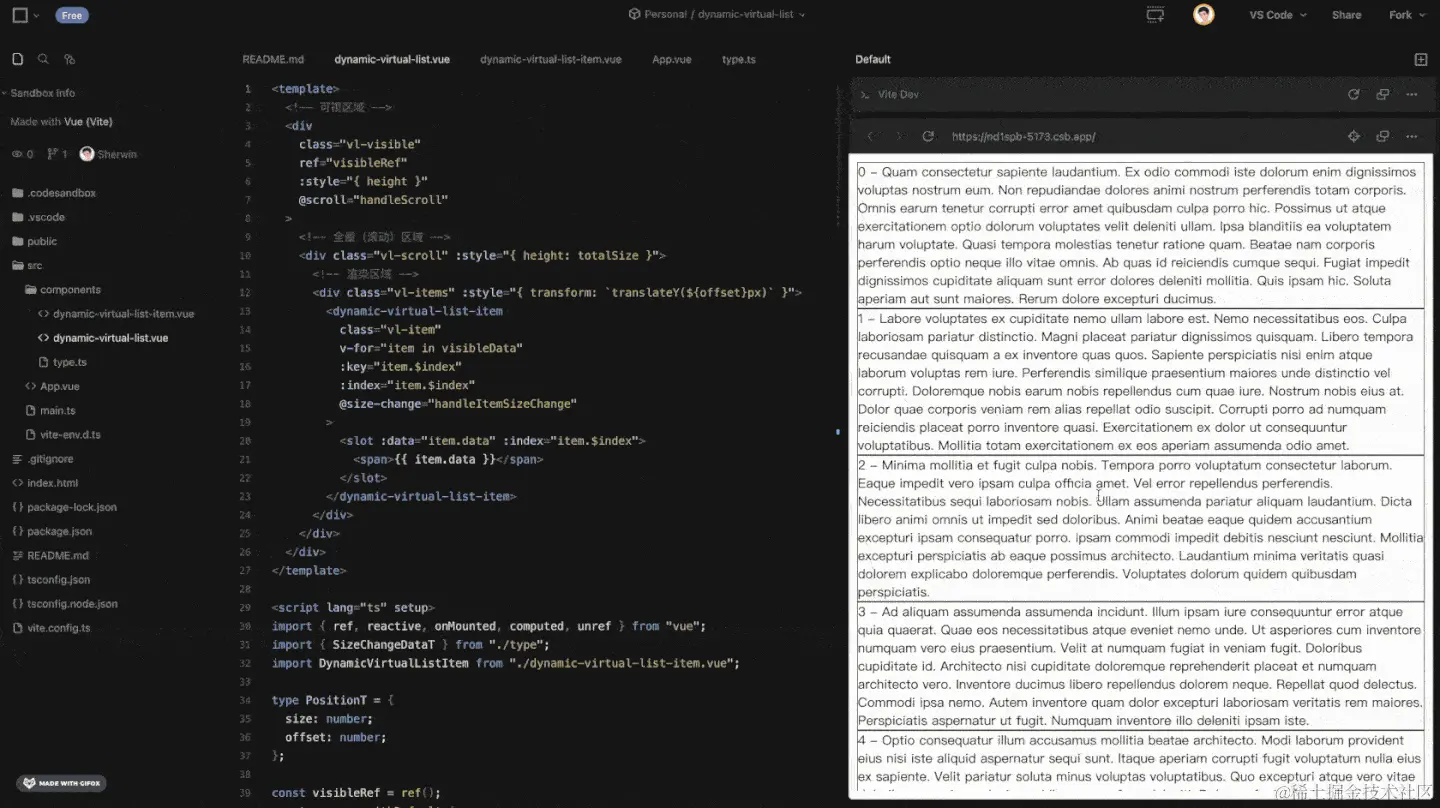Open Sherwin's author profile link
The height and width of the screenshot is (808, 1440).
[108, 154]
